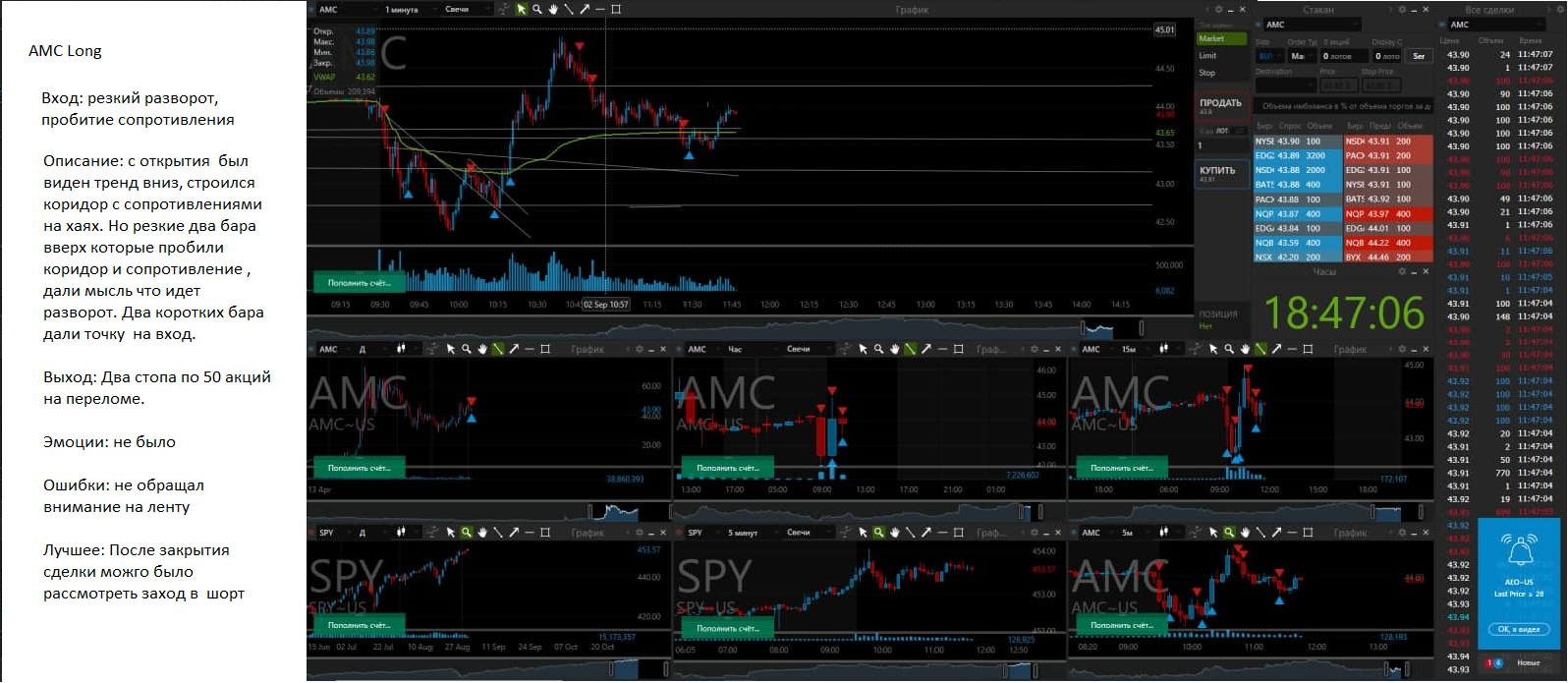This screenshot has width=1568, height=683.
Task: Pick the arrow drawing tool on main chart
Action: pyautogui.click(x=585, y=9)
